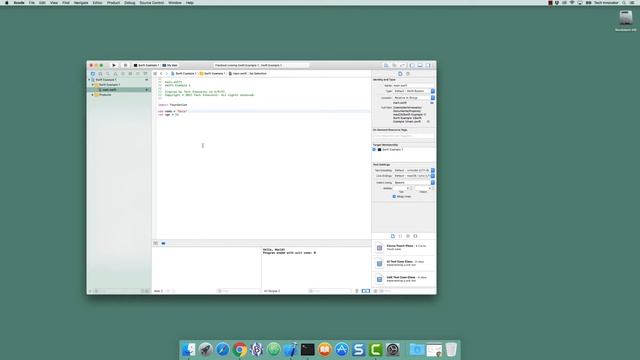The height and width of the screenshot is (360, 640).
Task: Toggle breakpoints activation in debug bar
Action: coord(163,243)
